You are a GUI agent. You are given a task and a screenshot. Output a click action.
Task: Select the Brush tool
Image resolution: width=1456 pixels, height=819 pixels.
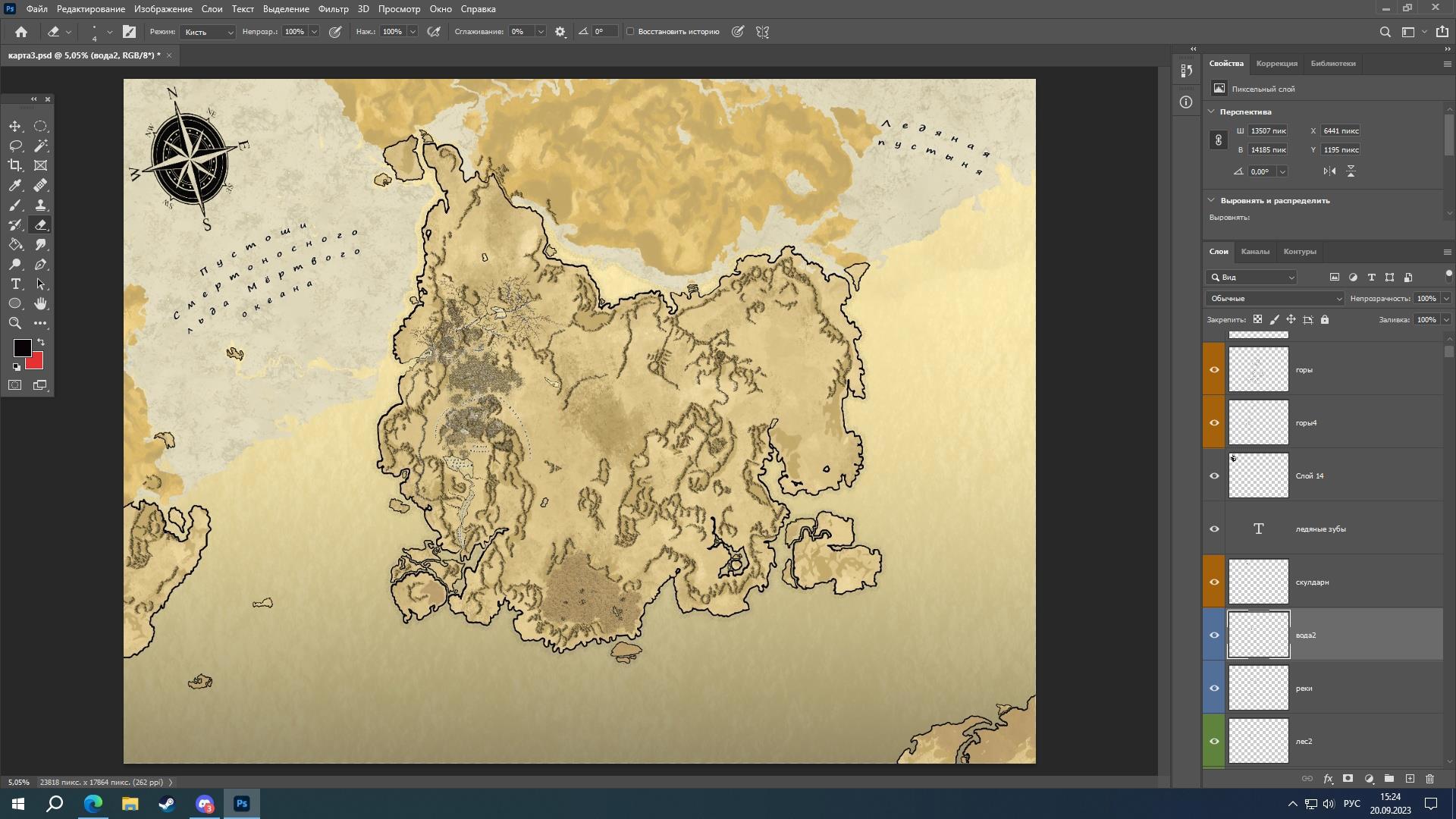[15, 206]
